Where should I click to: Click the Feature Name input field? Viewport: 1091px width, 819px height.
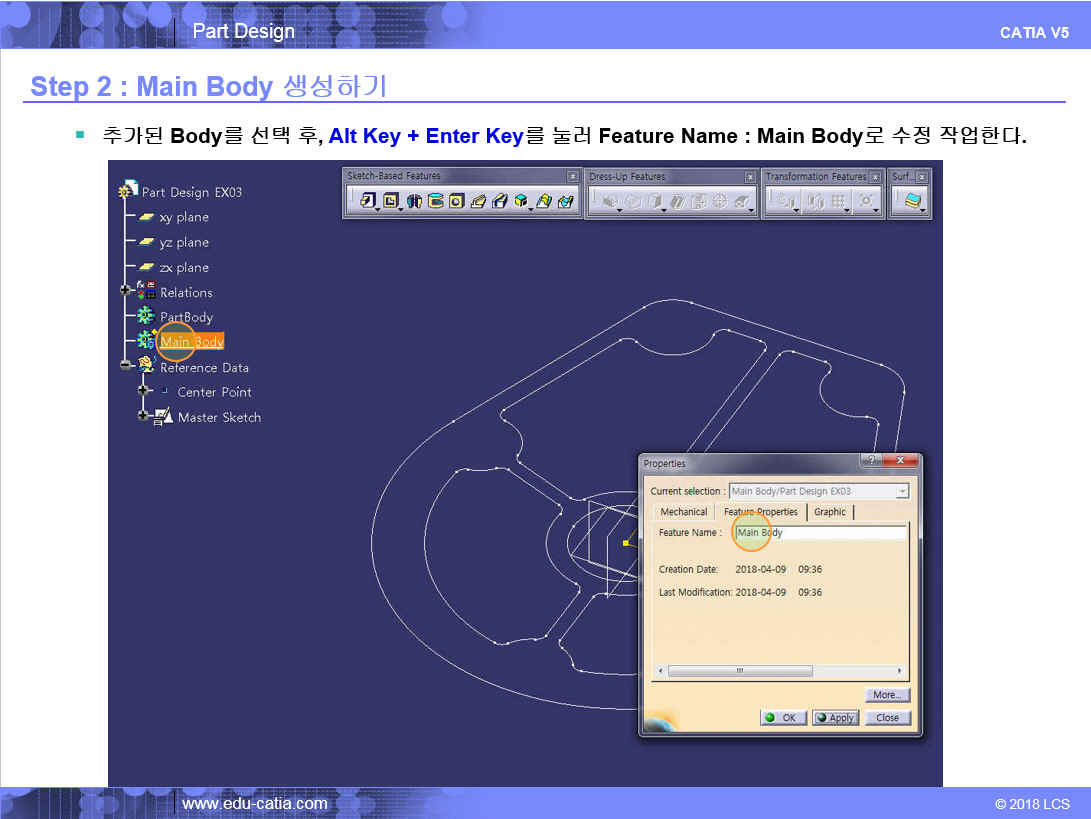(820, 532)
